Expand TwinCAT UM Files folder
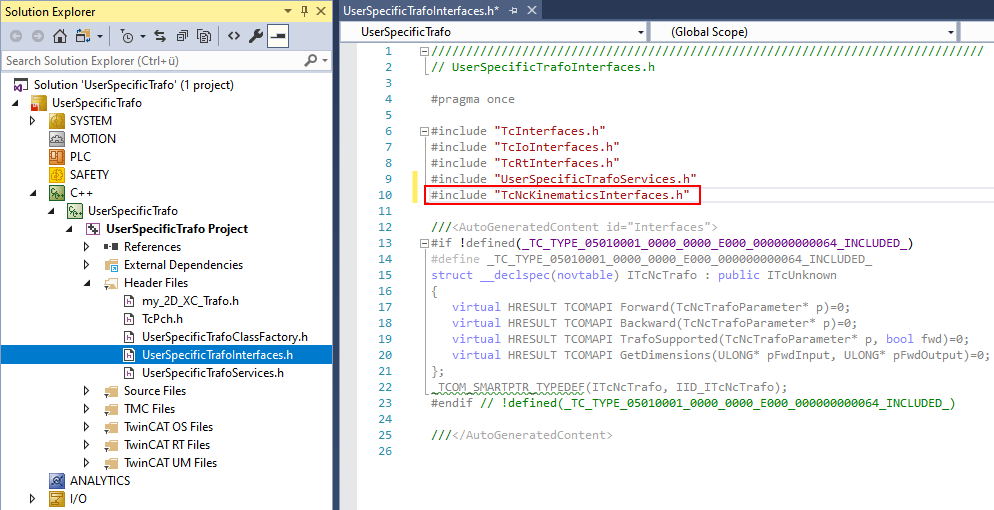The image size is (994, 510). [x=87, y=462]
